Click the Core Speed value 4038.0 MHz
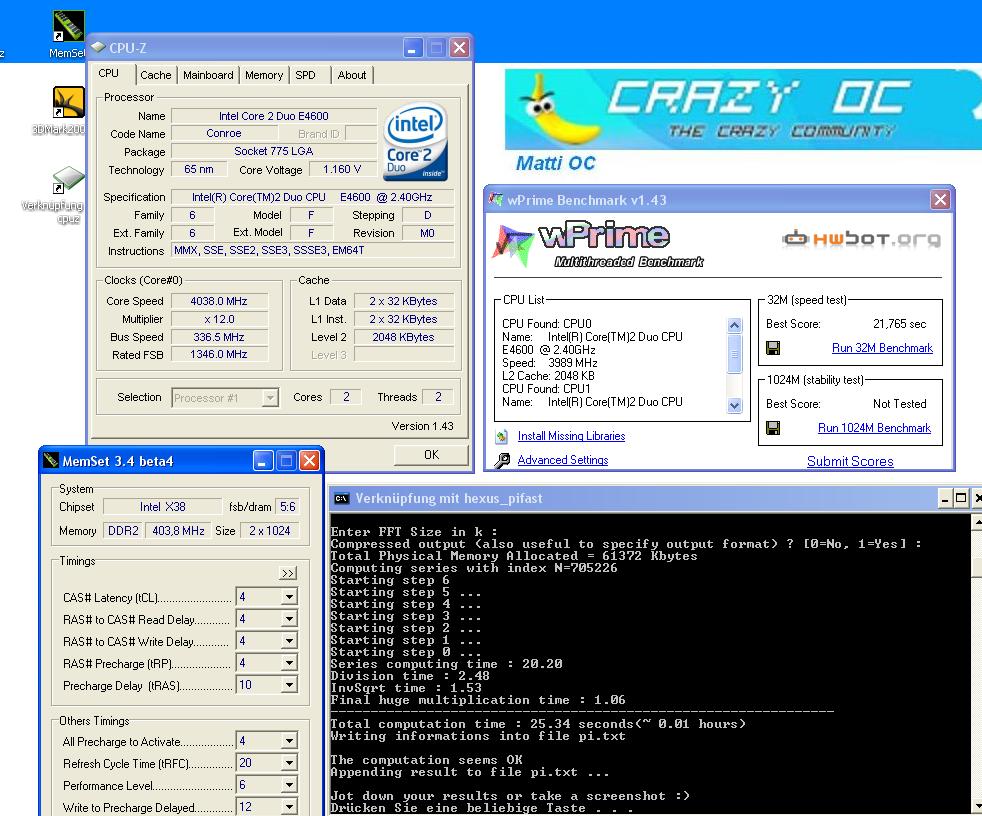This screenshot has width=982, height=816. pos(219,301)
